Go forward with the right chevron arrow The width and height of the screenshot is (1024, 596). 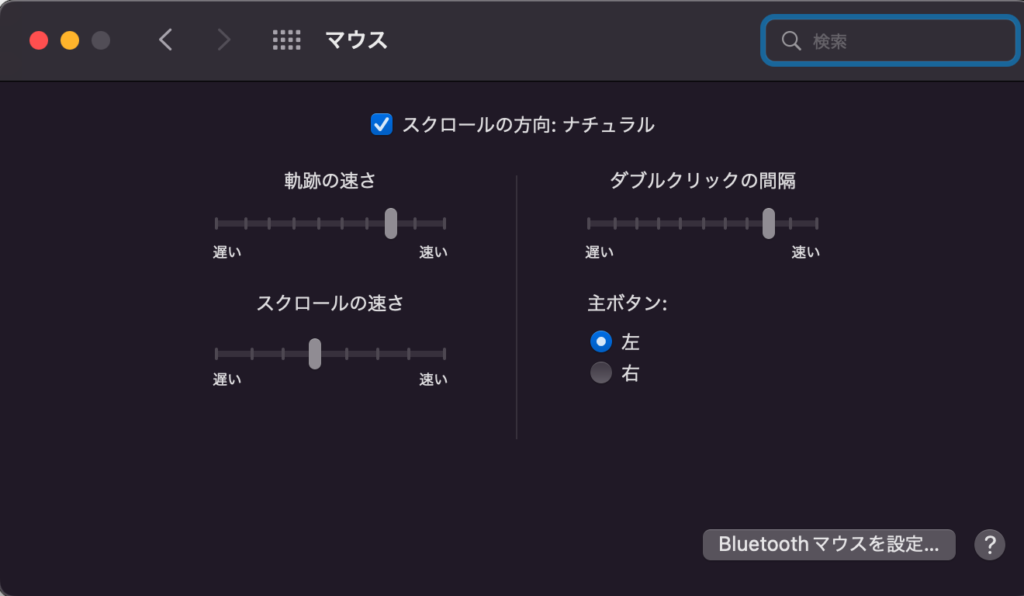223,40
